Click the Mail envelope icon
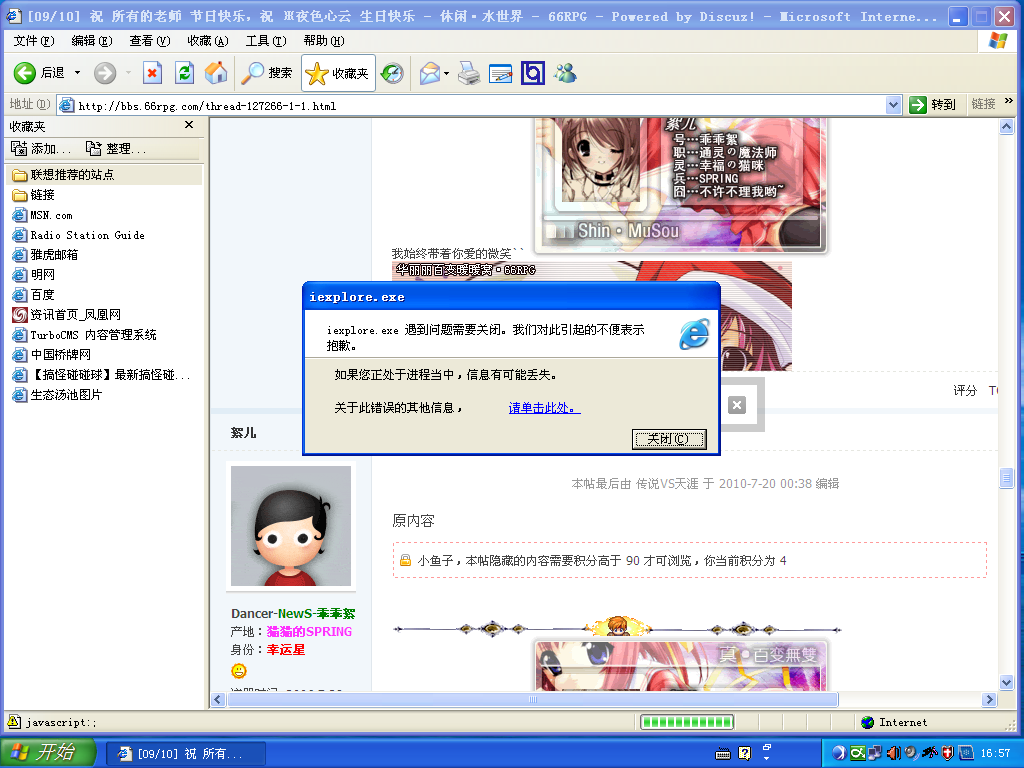1024x768 pixels. [x=430, y=73]
